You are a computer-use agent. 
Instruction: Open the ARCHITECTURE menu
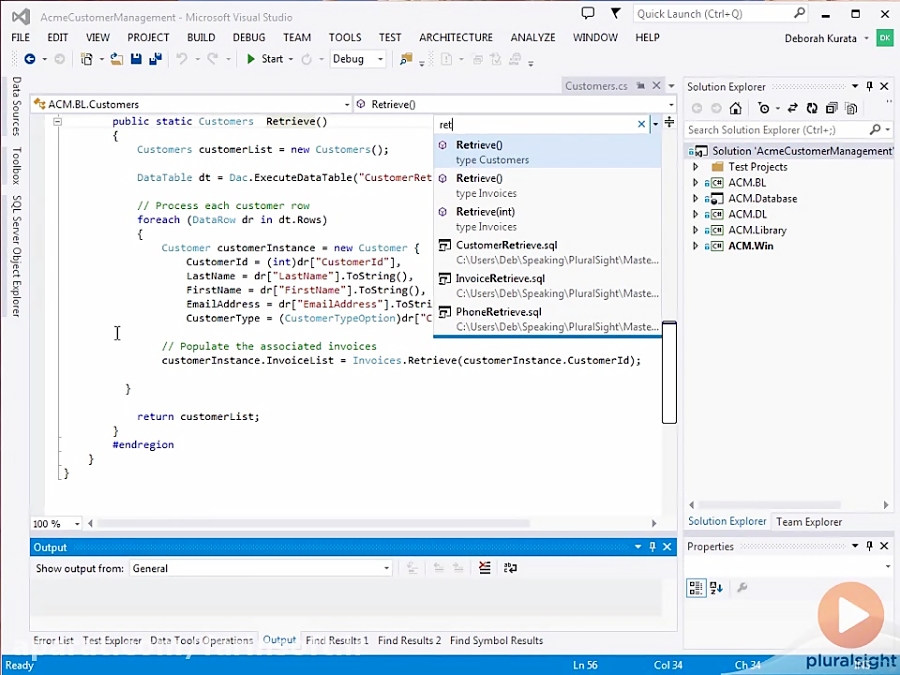click(455, 37)
